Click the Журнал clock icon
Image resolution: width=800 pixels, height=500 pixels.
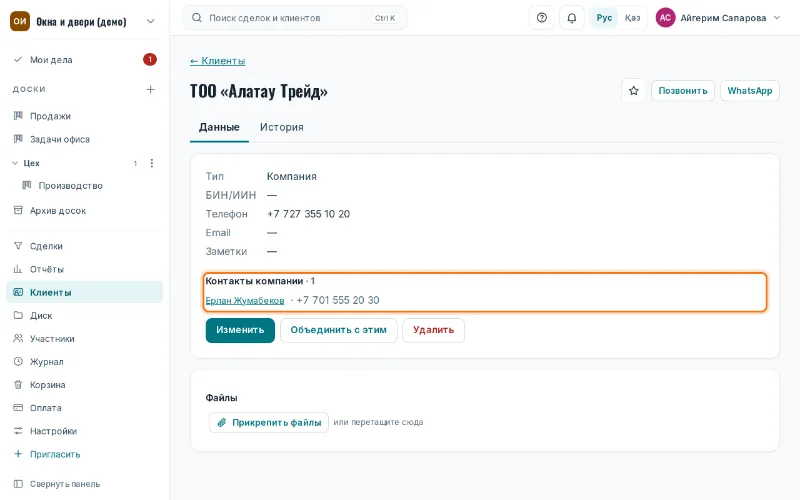pos(18,361)
